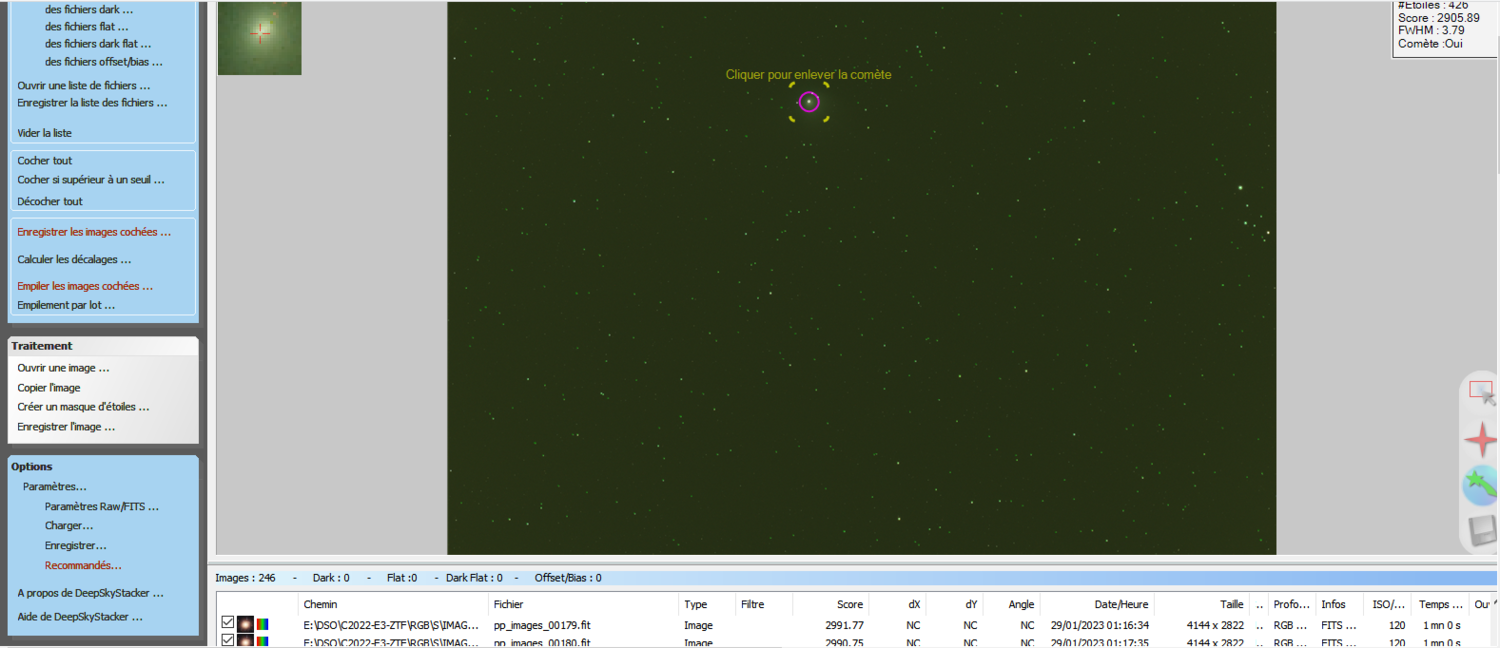Select the rectangle selection mode tool
The image size is (1500, 648).
click(x=1481, y=392)
